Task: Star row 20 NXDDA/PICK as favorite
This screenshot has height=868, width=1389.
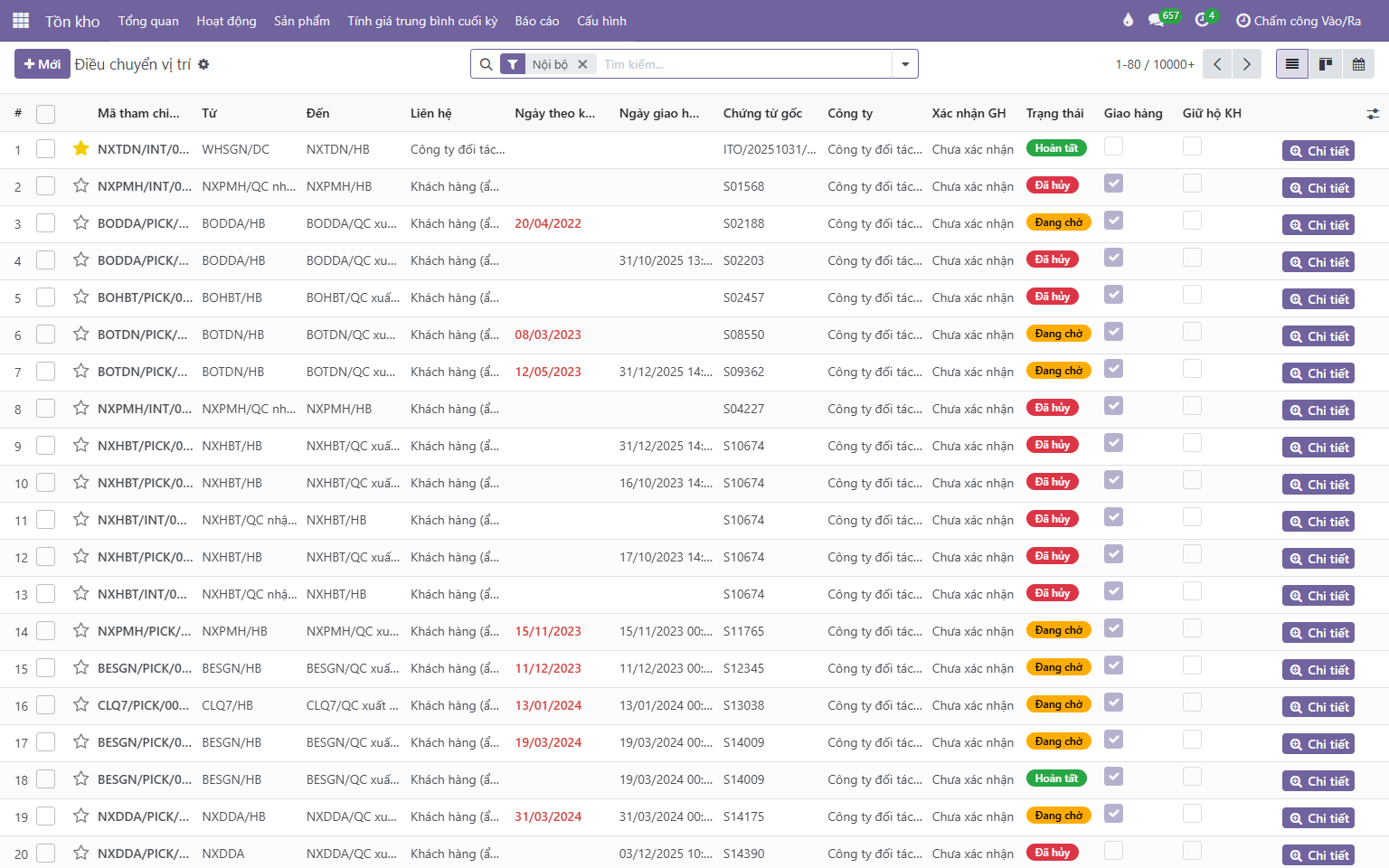Action: [x=80, y=853]
